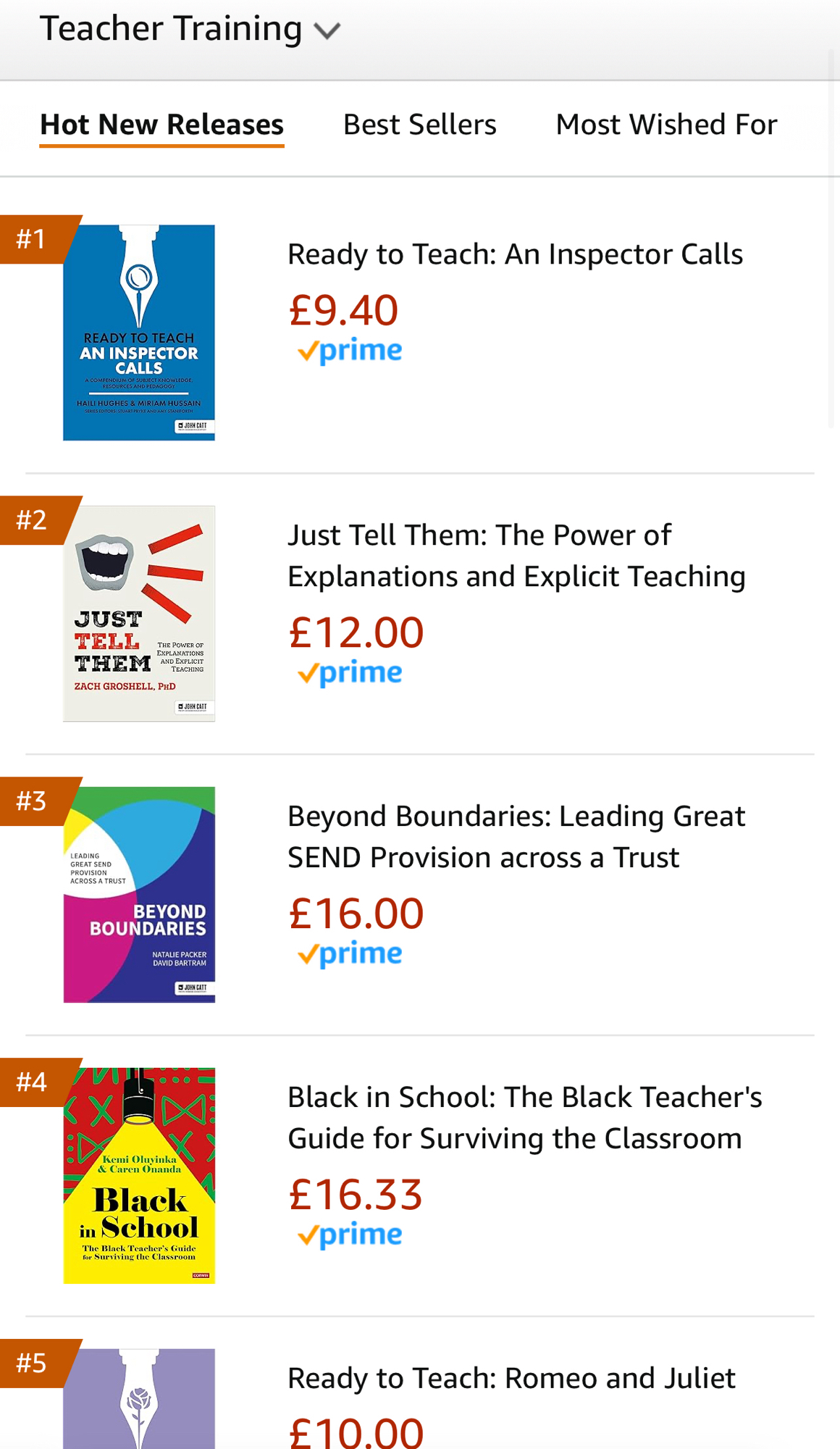Screen dimensions: 840x1449
Task: Click the #1 rank badge
Action: pos(32,239)
